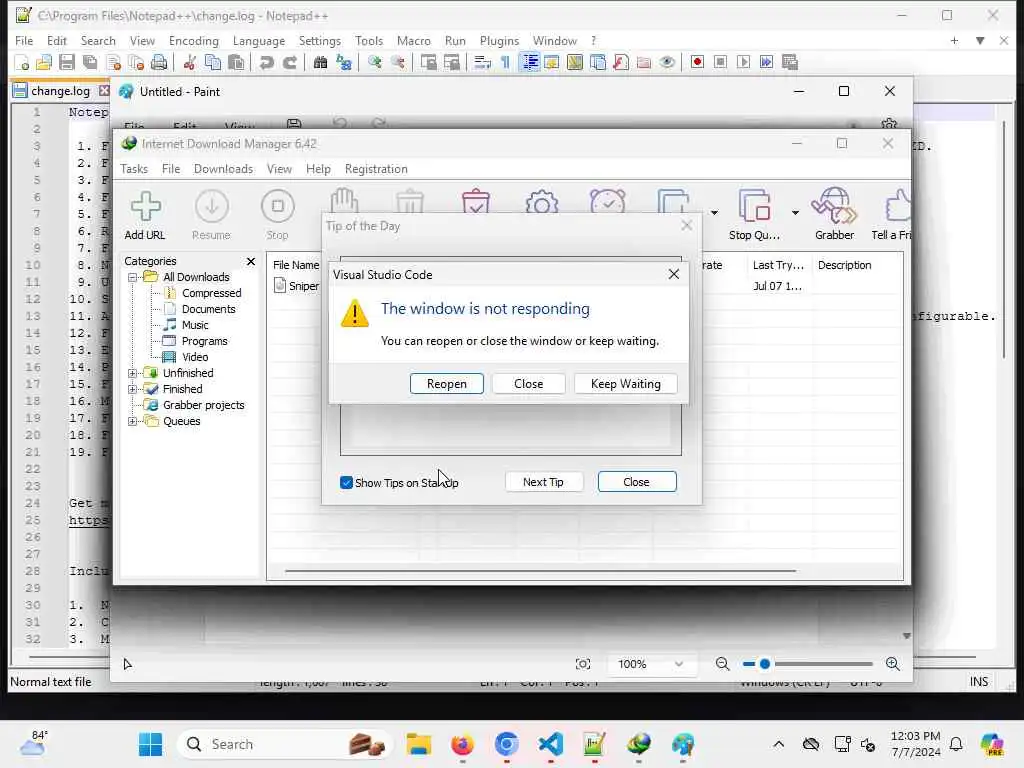Viewport: 1024px width, 768px height.
Task: Select the Compressed category
Action: point(212,293)
